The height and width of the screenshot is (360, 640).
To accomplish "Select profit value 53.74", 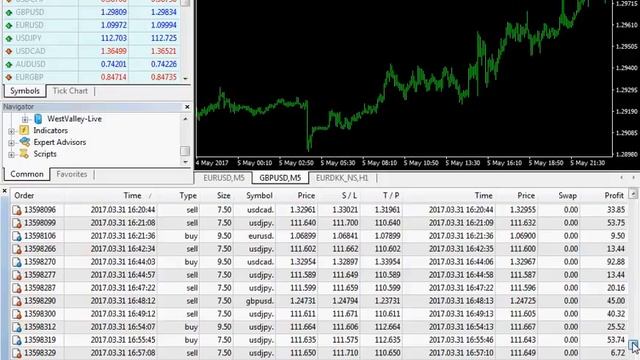I will [616, 340].
